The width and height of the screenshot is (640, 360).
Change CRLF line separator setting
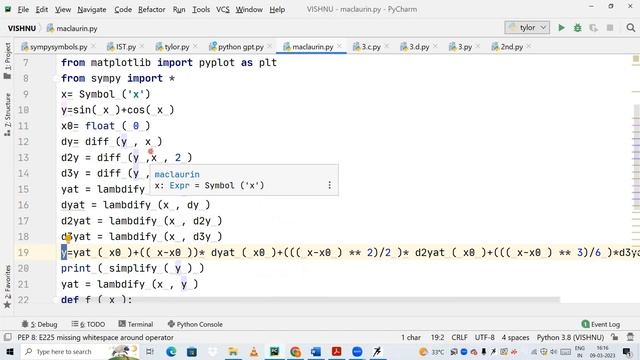[x=460, y=338]
